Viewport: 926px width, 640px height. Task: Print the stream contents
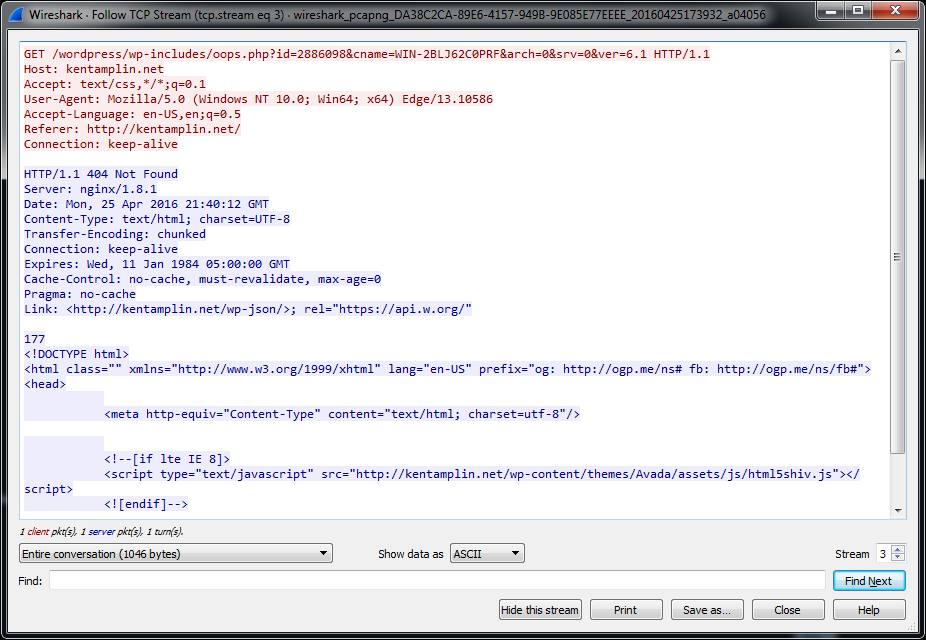click(x=626, y=610)
